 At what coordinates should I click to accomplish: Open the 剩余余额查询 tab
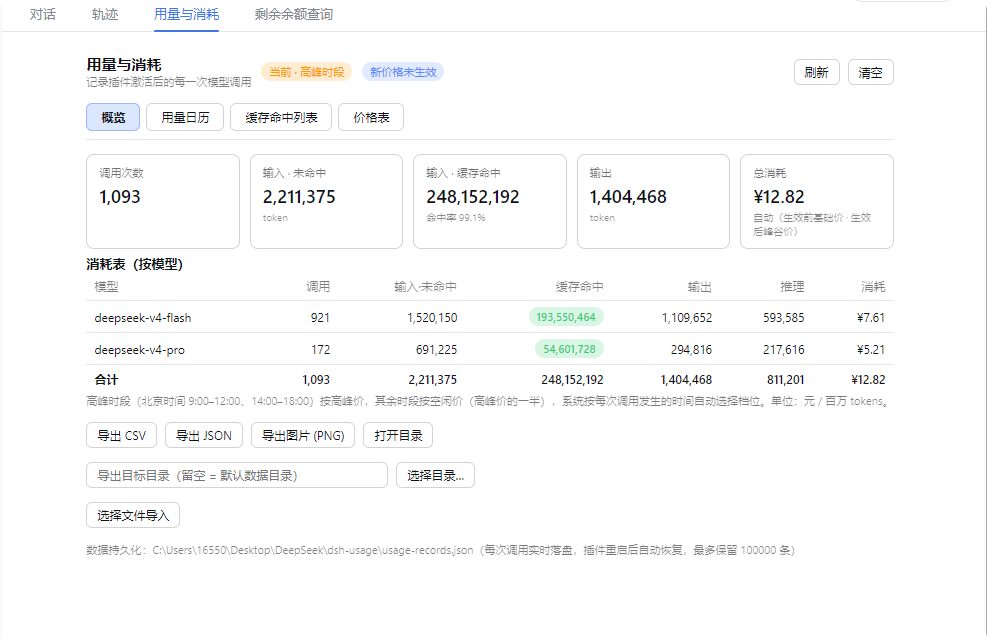click(x=294, y=14)
